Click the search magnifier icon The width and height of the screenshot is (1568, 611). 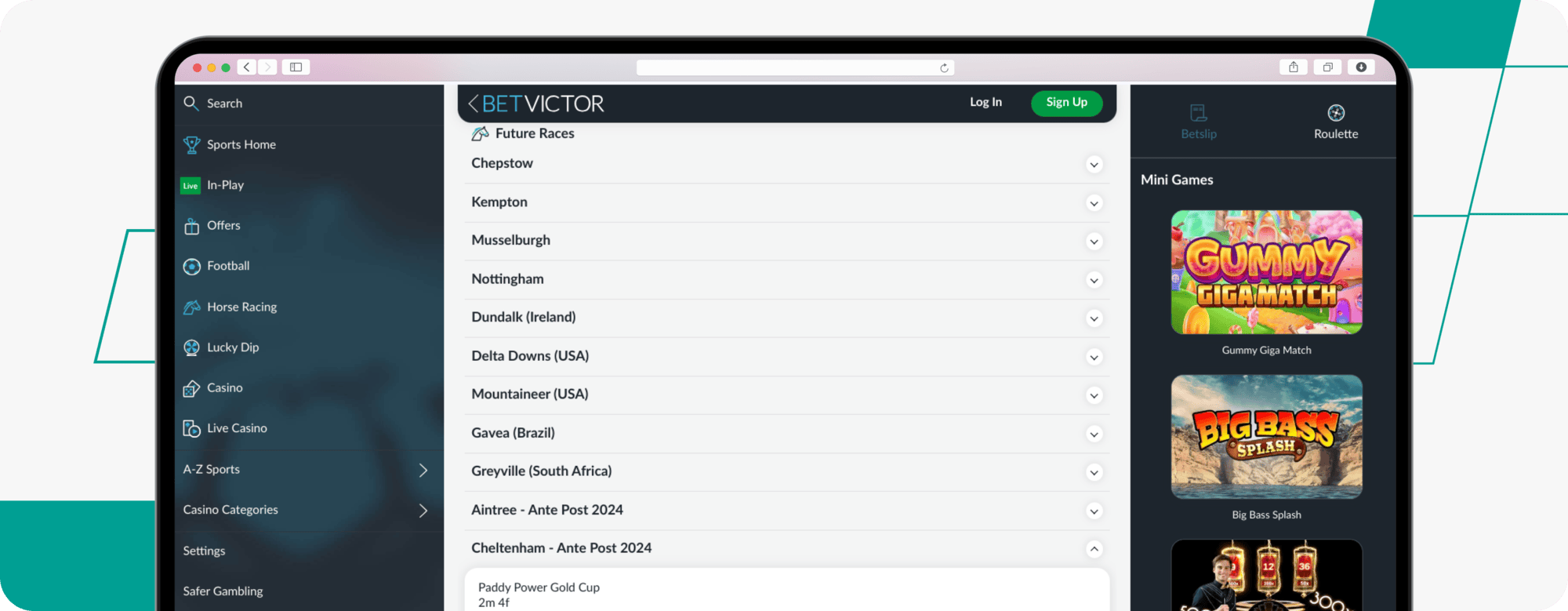tap(191, 103)
